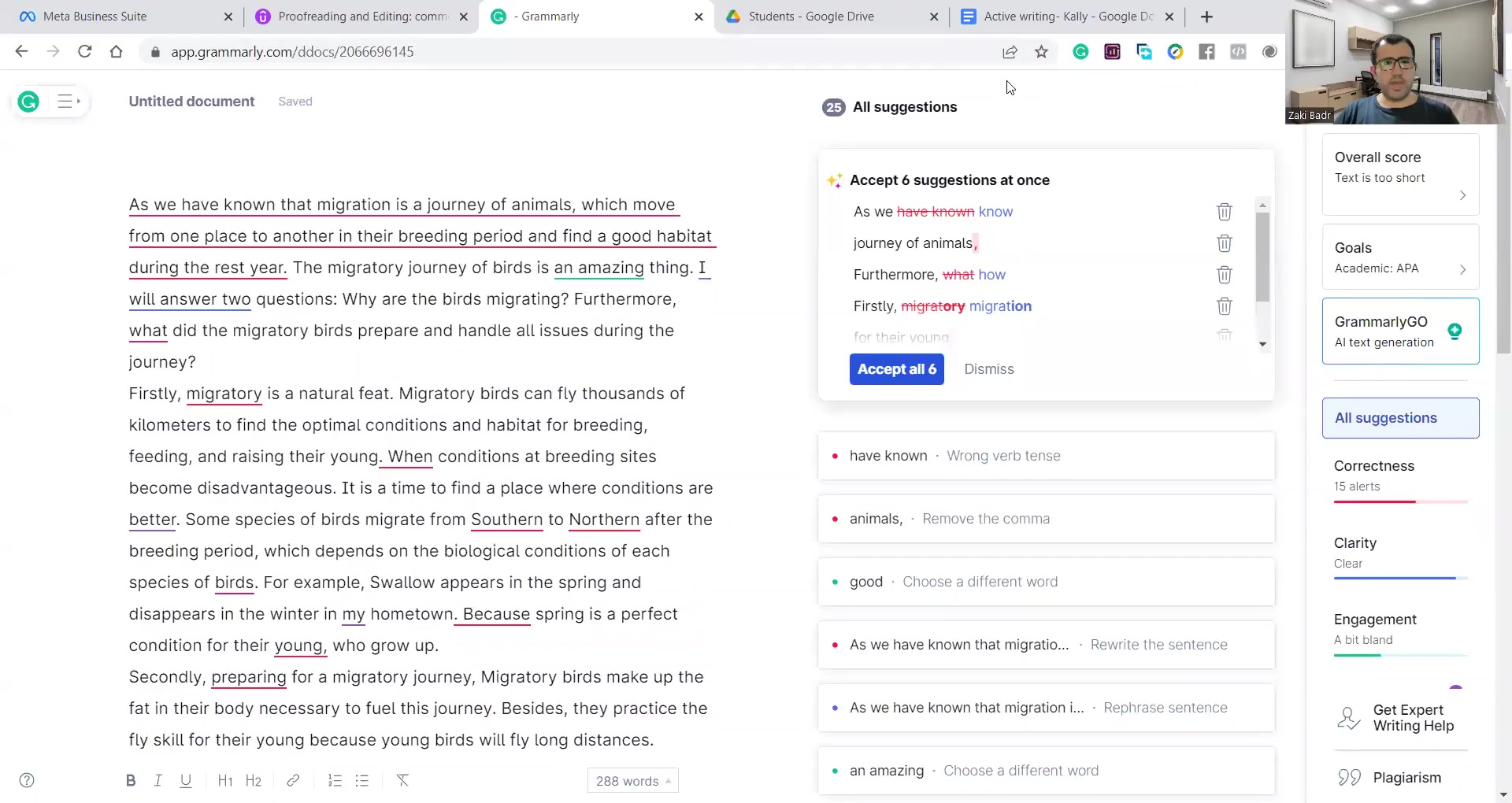
Task: Apply Heading 1 style
Action: (x=225, y=780)
